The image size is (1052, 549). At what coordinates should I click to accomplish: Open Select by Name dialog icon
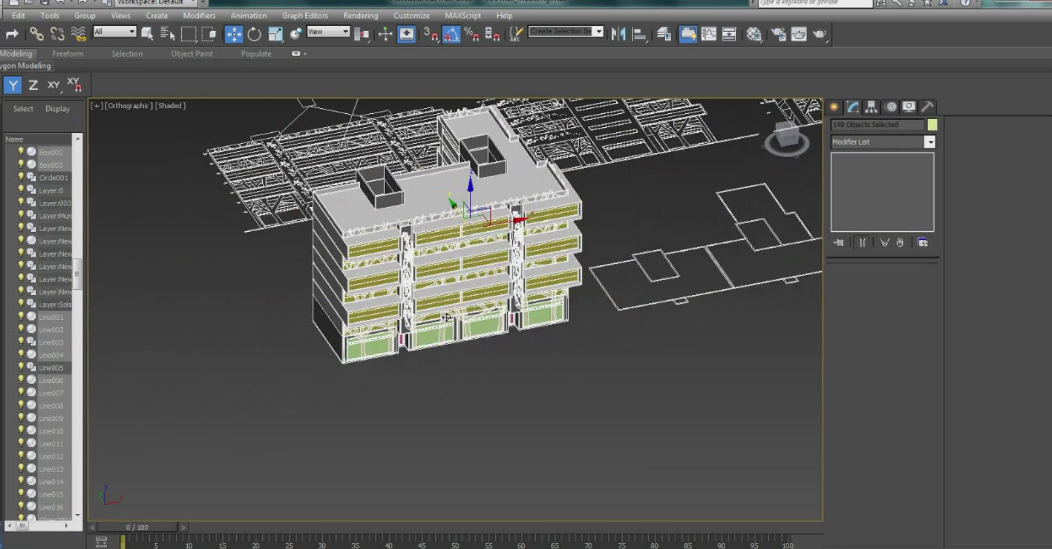point(168,34)
